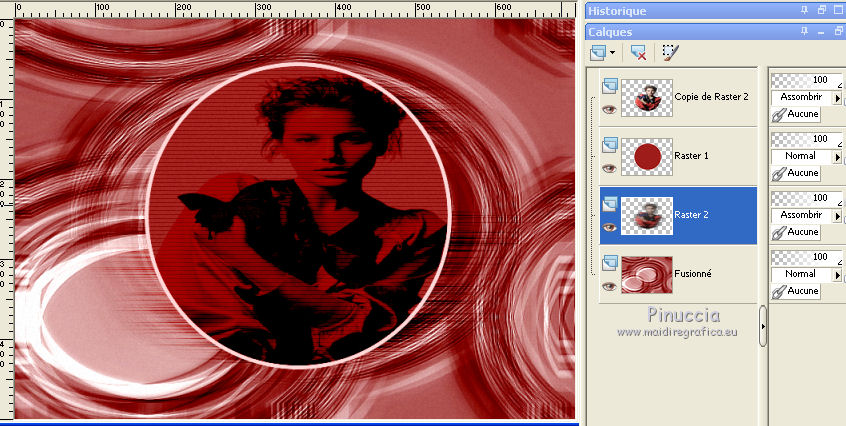Select layer name 'Raster 1'
Screen dimensions: 846x426
(691, 156)
